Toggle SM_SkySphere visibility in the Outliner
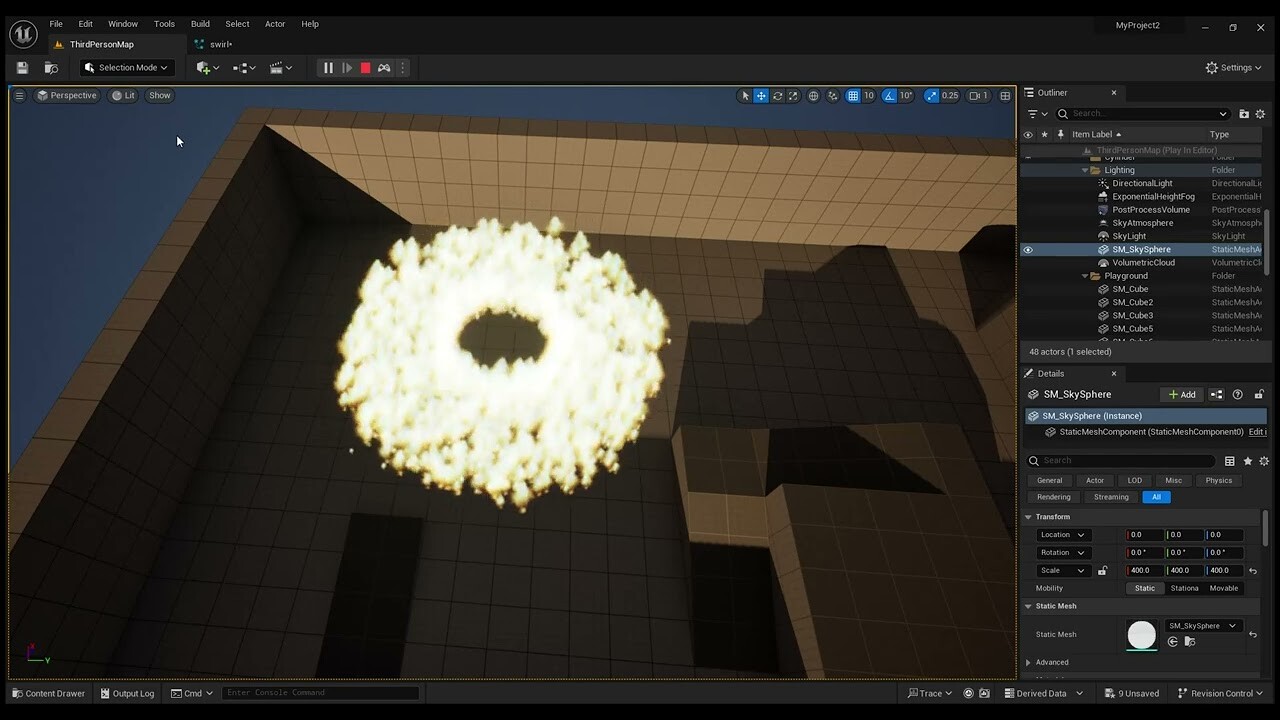The height and width of the screenshot is (720, 1280). 1028,249
